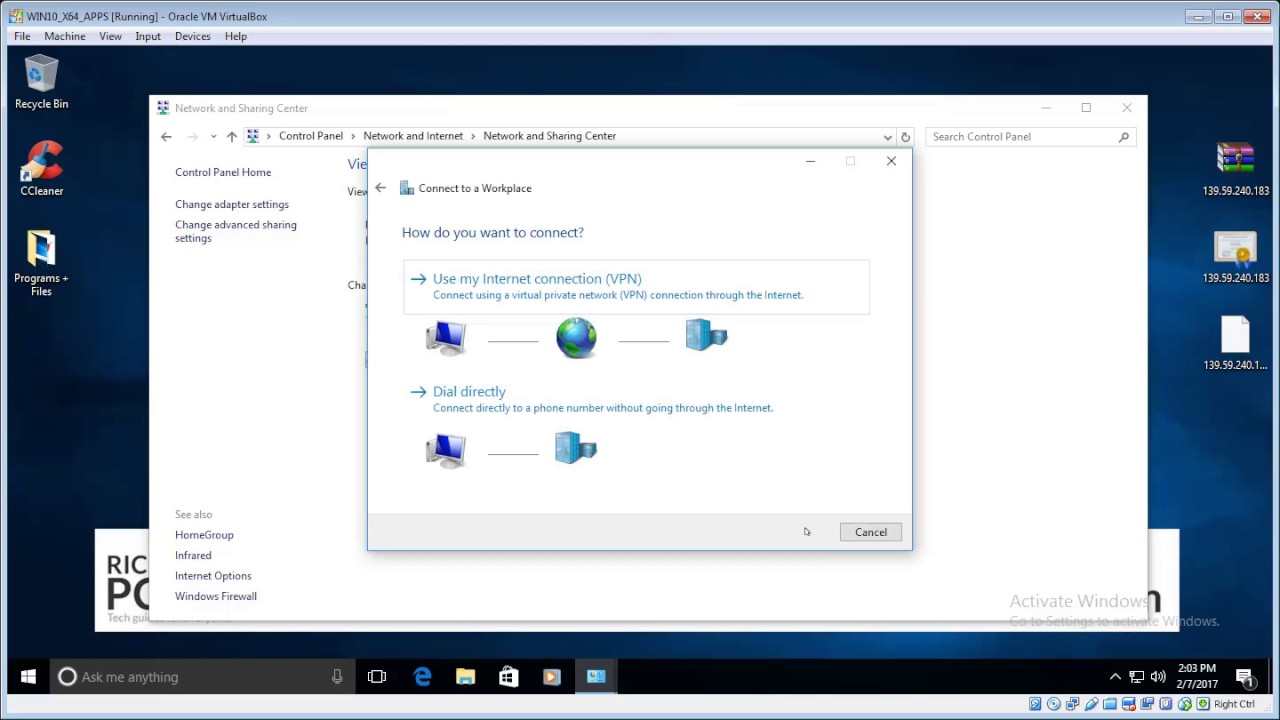
Task: Open the Recycle Bin desktop icon
Action: pos(41,82)
